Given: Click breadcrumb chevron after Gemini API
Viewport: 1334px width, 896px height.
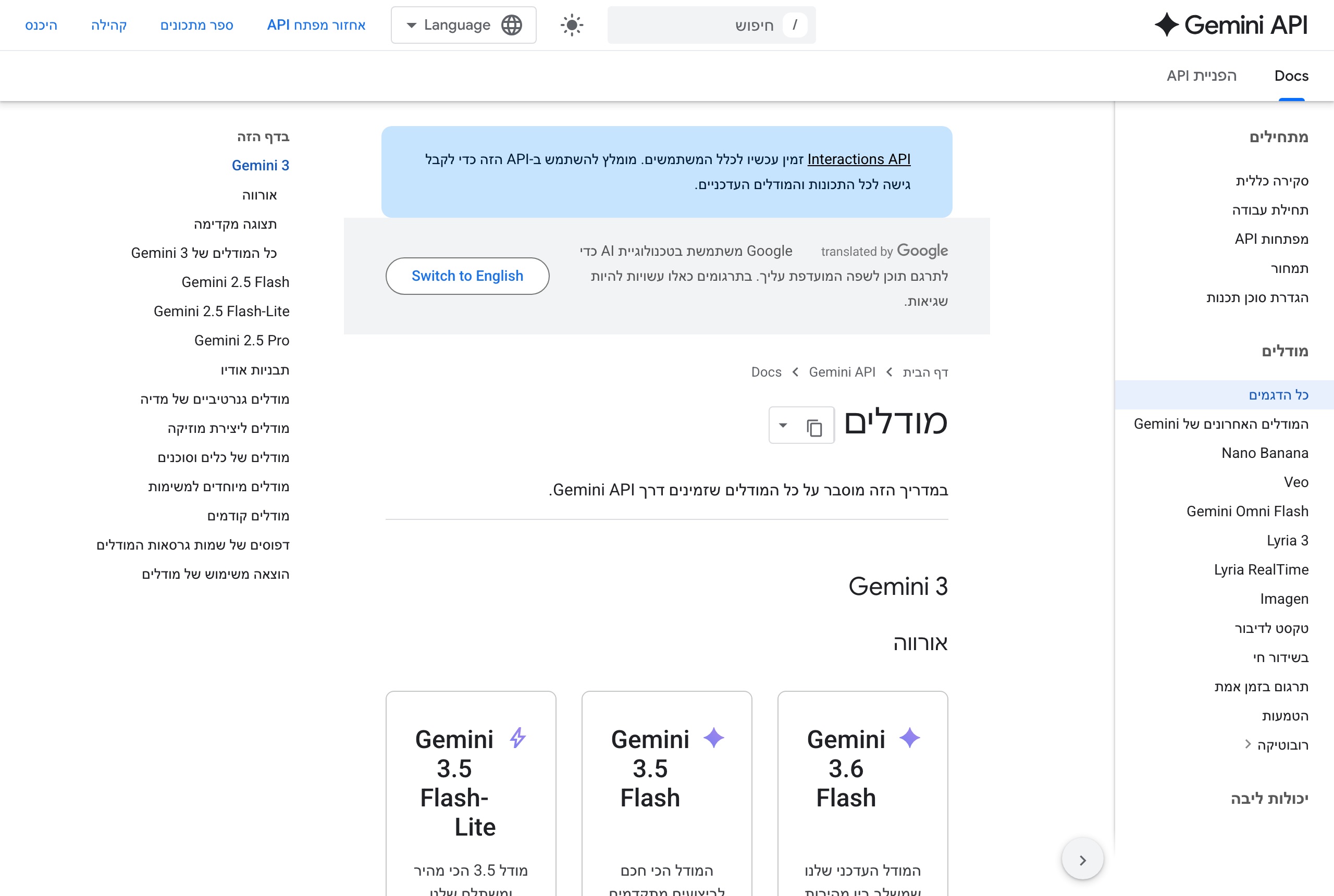Looking at the screenshot, I should 796,372.
